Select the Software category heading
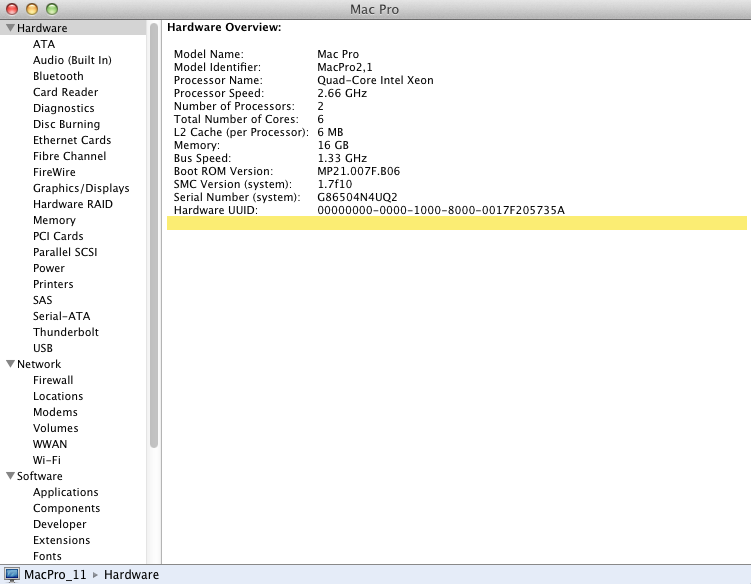This screenshot has height=584, width=751. point(40,476)
